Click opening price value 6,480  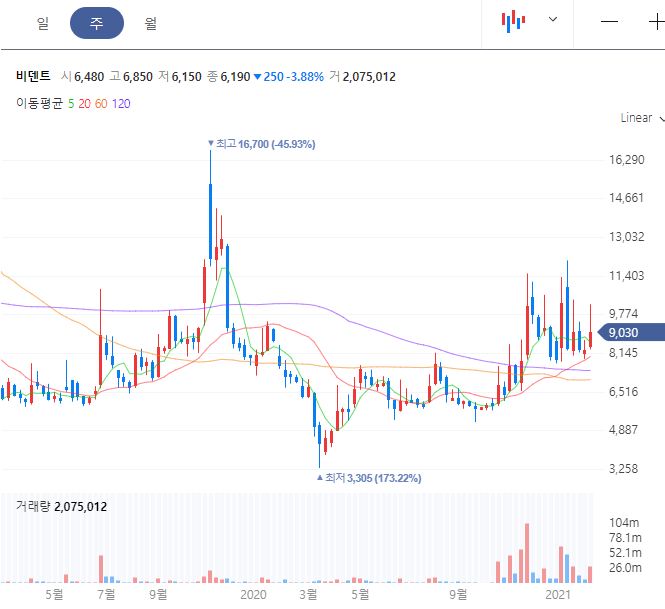point(89,77)
